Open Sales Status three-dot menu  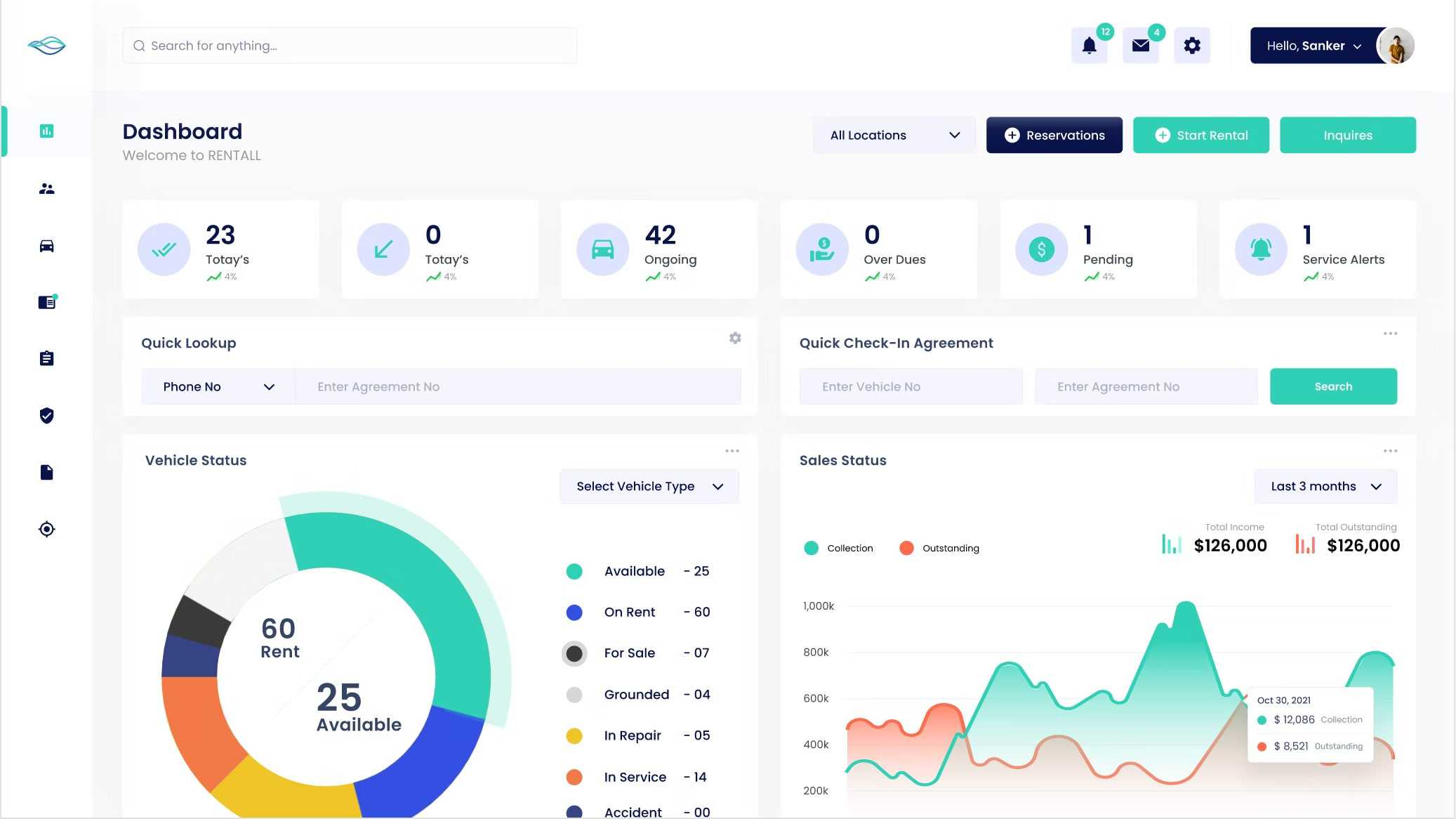pos(1390,451)
